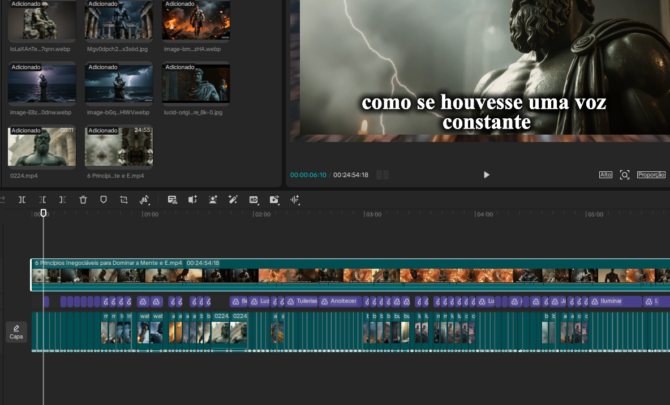Click the subtitle text in preview
Screen dimensions: 670x405
coord(484,113)
